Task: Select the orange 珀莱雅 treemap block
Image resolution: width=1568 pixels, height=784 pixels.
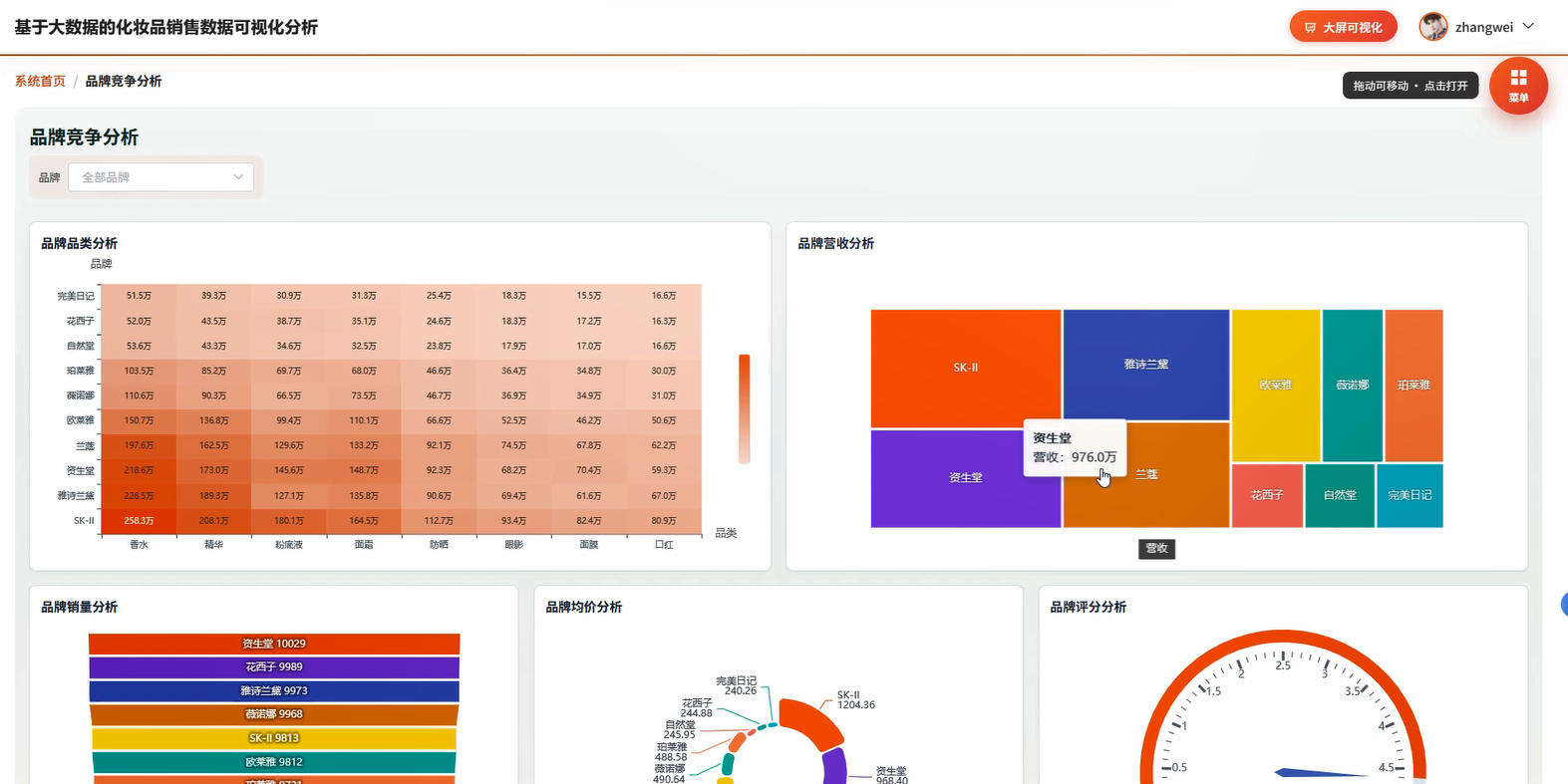Action: click(x=1413, y=385)
